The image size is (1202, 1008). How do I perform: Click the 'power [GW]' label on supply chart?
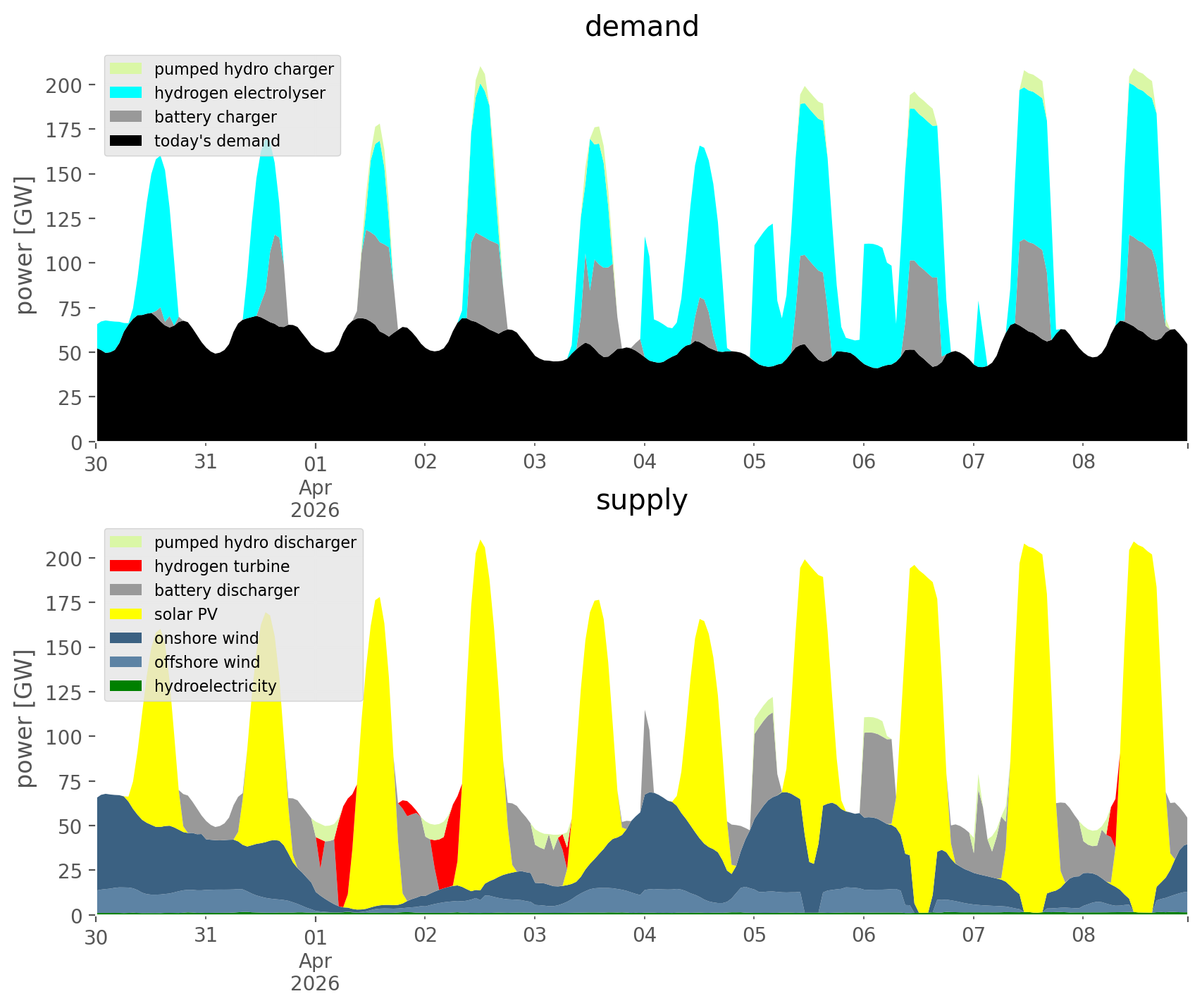click(x=25, y=718)
